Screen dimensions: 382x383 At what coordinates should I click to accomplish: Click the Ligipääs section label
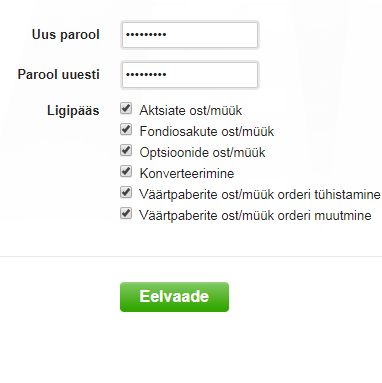(x=73, y=110)
